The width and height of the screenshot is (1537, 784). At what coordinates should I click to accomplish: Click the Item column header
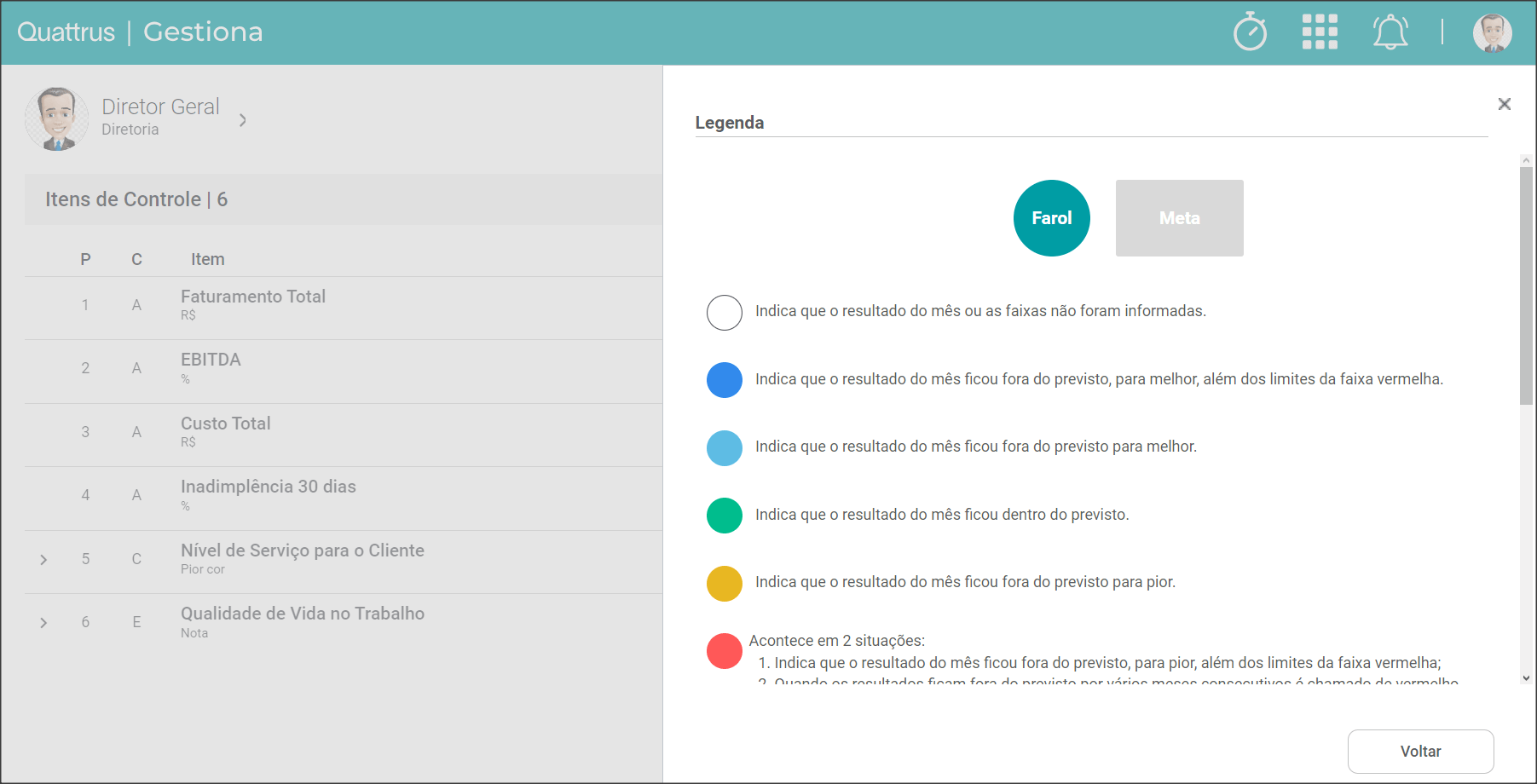point(208,259)
